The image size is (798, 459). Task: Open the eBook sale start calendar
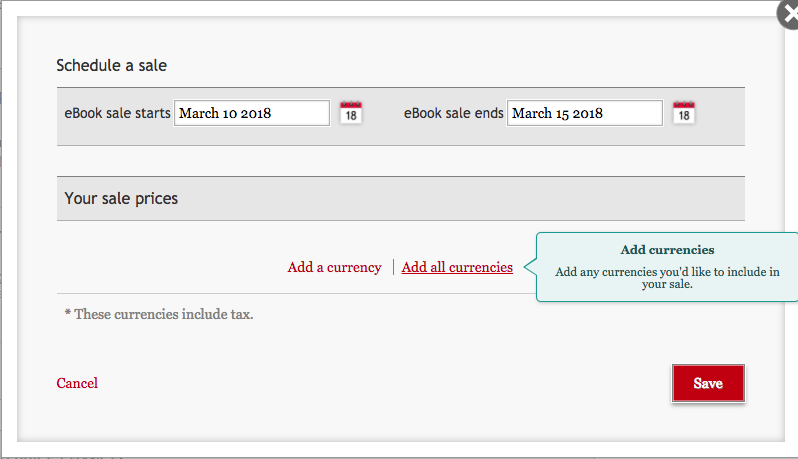351,113
